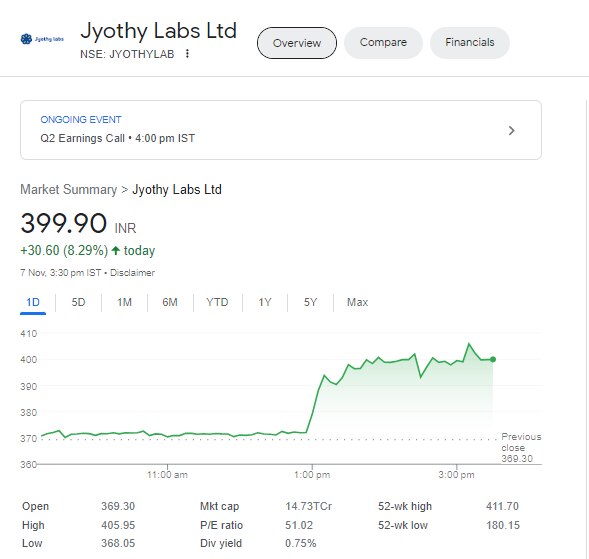This screenshot has height=559, width=589.
Task: Click the +30.60 (8.29%) change text
Action: pyautogui.click(x=64, y=251)
